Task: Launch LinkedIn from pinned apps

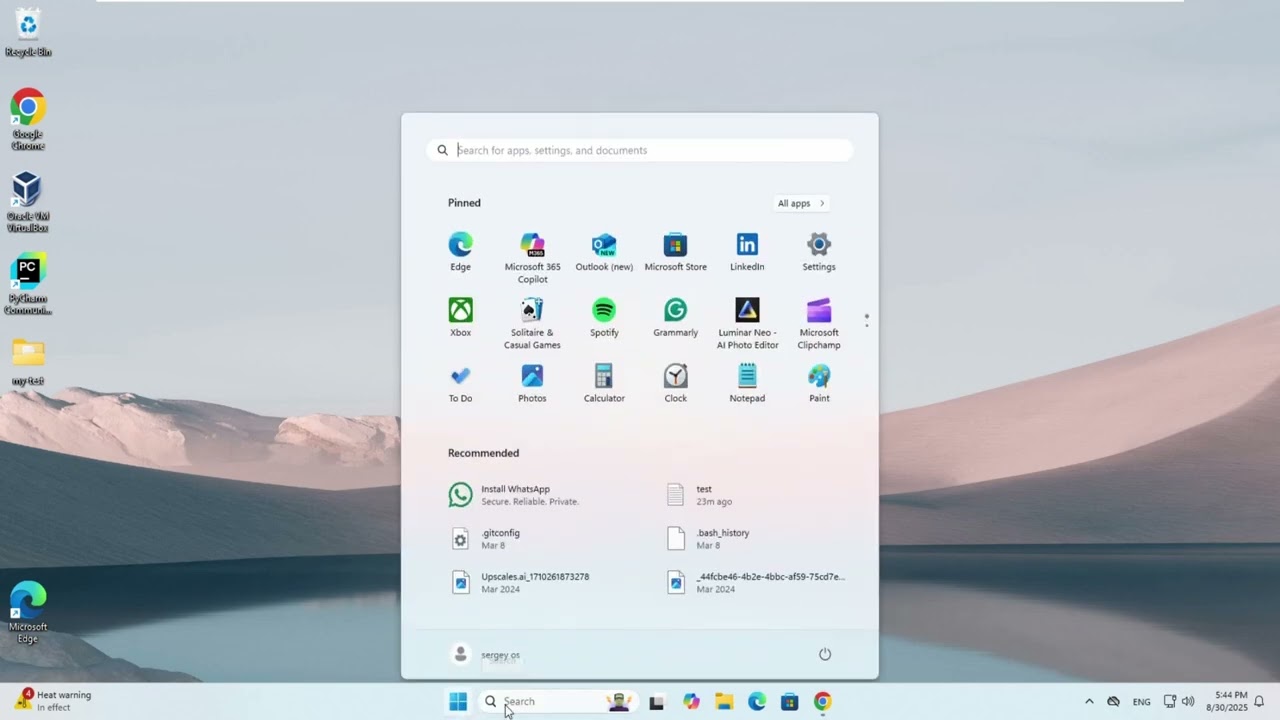Action: [x=747, y=252]
